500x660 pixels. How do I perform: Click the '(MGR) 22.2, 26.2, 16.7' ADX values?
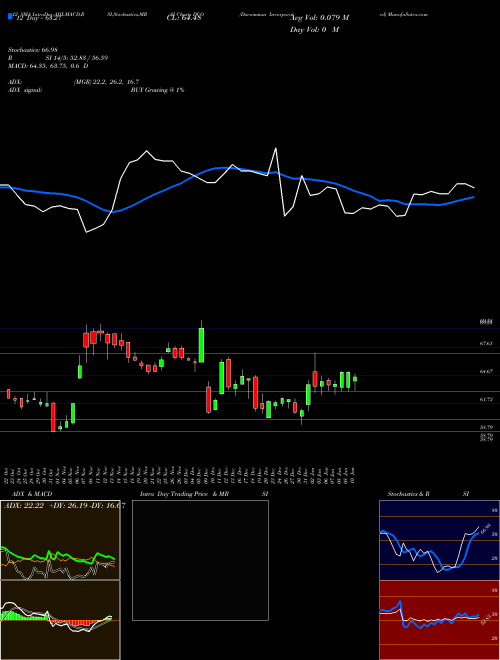(106, 82)
